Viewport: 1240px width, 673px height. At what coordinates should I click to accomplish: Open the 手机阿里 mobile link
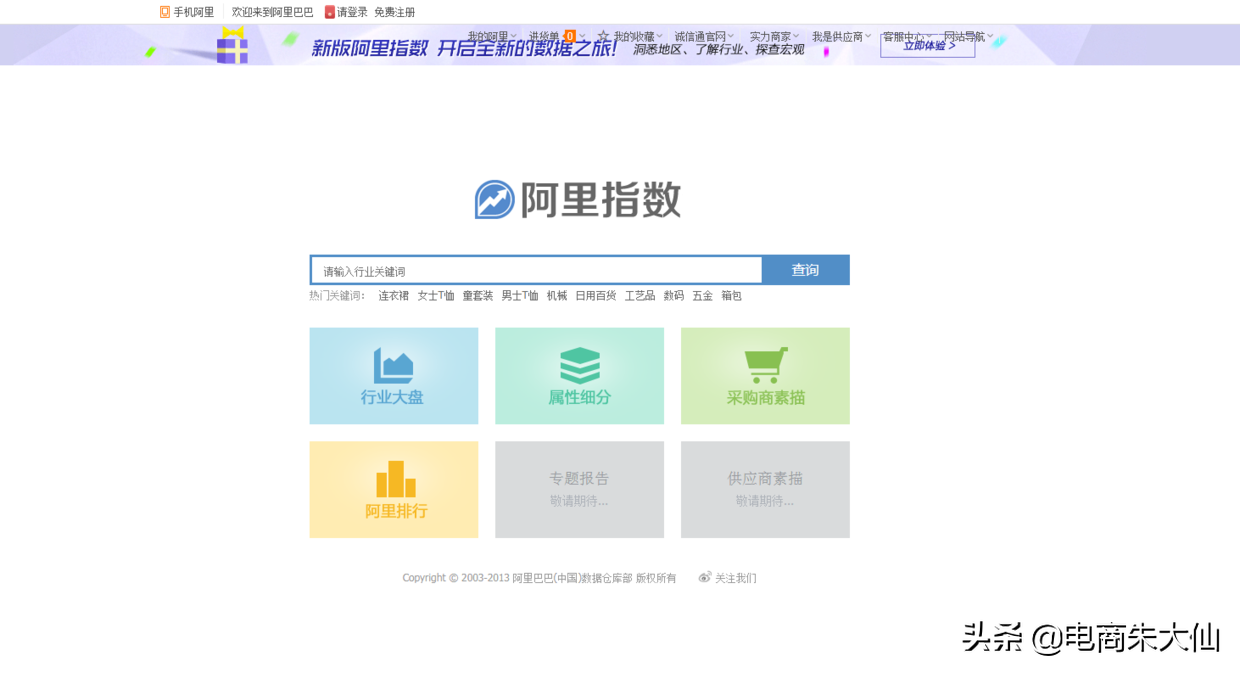193,12
